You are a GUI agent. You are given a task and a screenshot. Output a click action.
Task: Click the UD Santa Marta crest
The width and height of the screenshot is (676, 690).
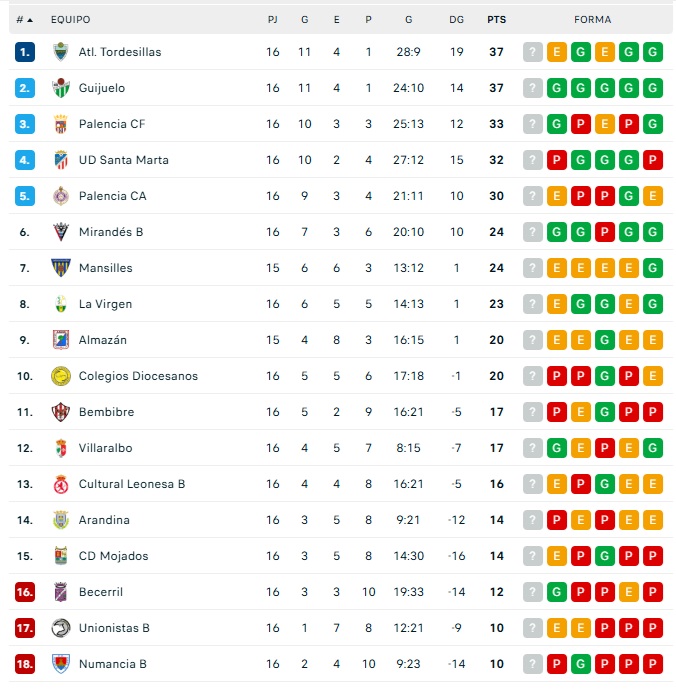pyautogui.click(x=61, y=160)
